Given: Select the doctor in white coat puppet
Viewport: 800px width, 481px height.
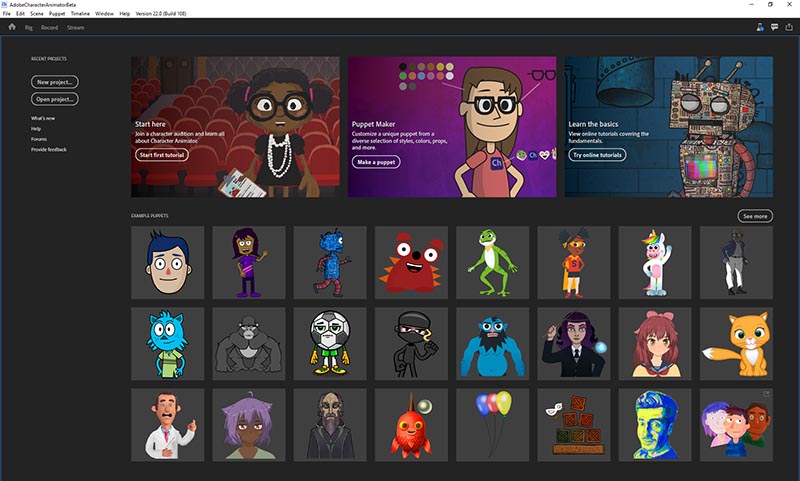Looking at the screenshot, I should click(x=167, y=425).
